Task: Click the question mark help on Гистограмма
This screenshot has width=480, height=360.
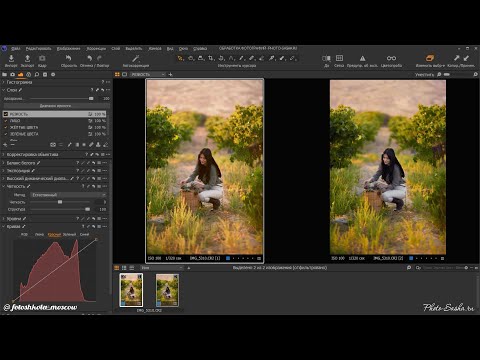Action: pyautogui.click(x=103, y=82)
